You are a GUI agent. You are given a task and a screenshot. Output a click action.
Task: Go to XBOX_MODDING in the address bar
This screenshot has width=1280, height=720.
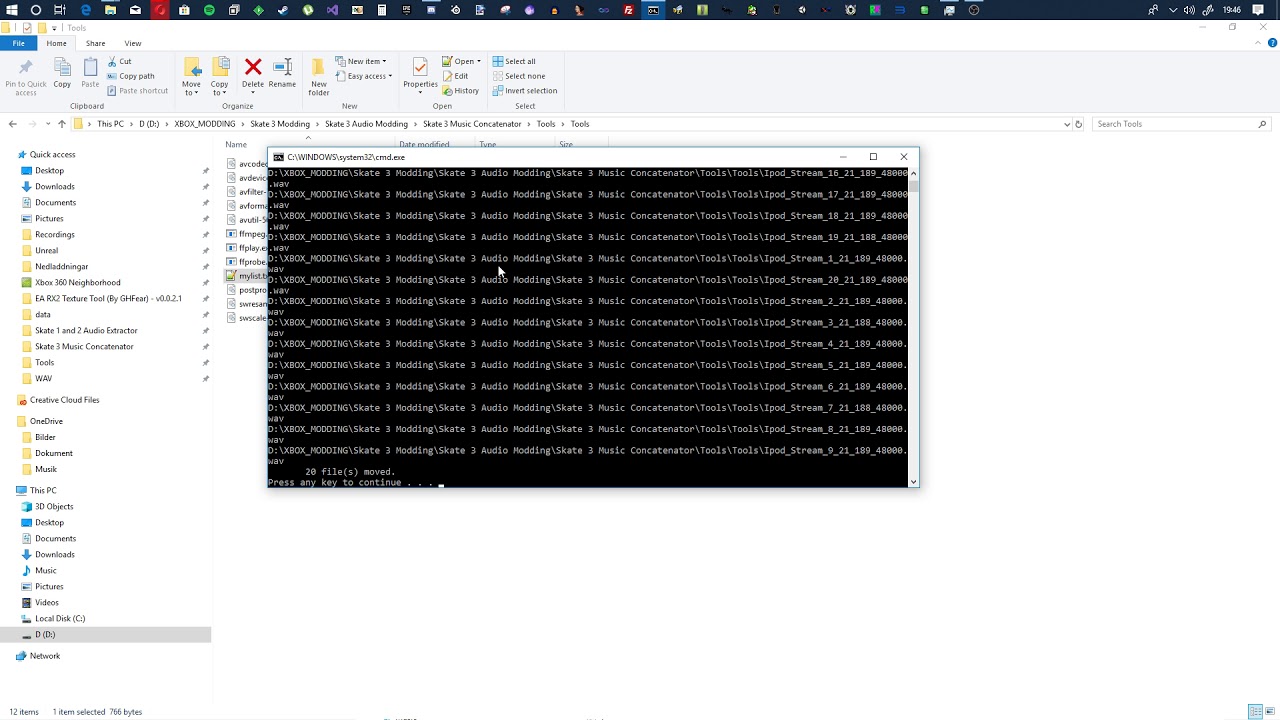pos(205,124)
